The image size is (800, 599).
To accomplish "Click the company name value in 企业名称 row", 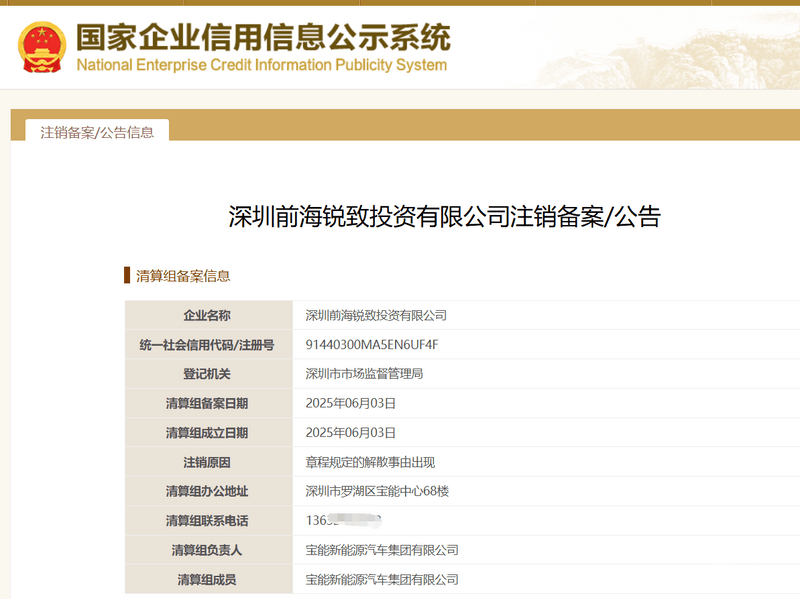I will click(x=376, y=315).
